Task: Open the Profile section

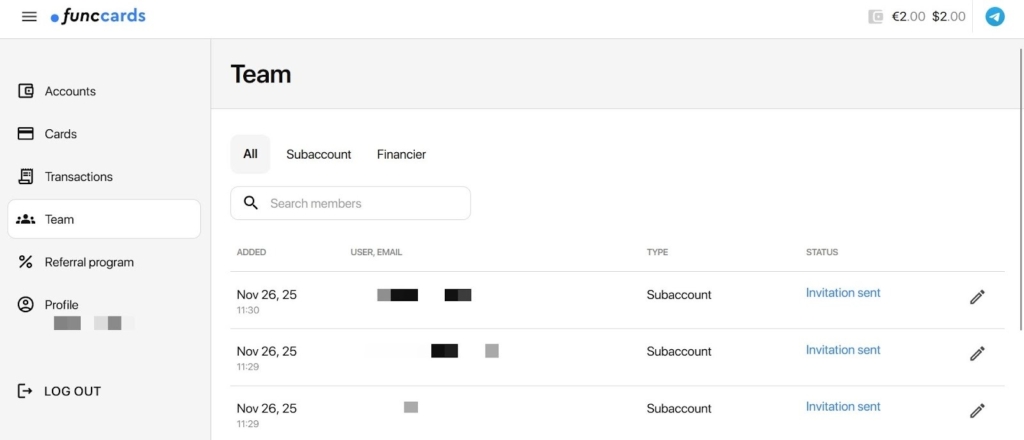Action: click(61, 305)
